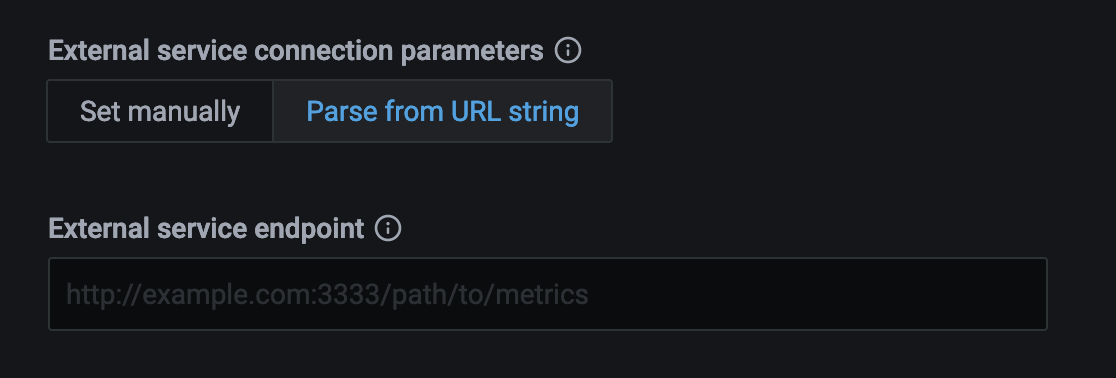Activate the highlighted Parse from URL string toggle
Screen dimensions: 1116x378
[x=442, y=112]
